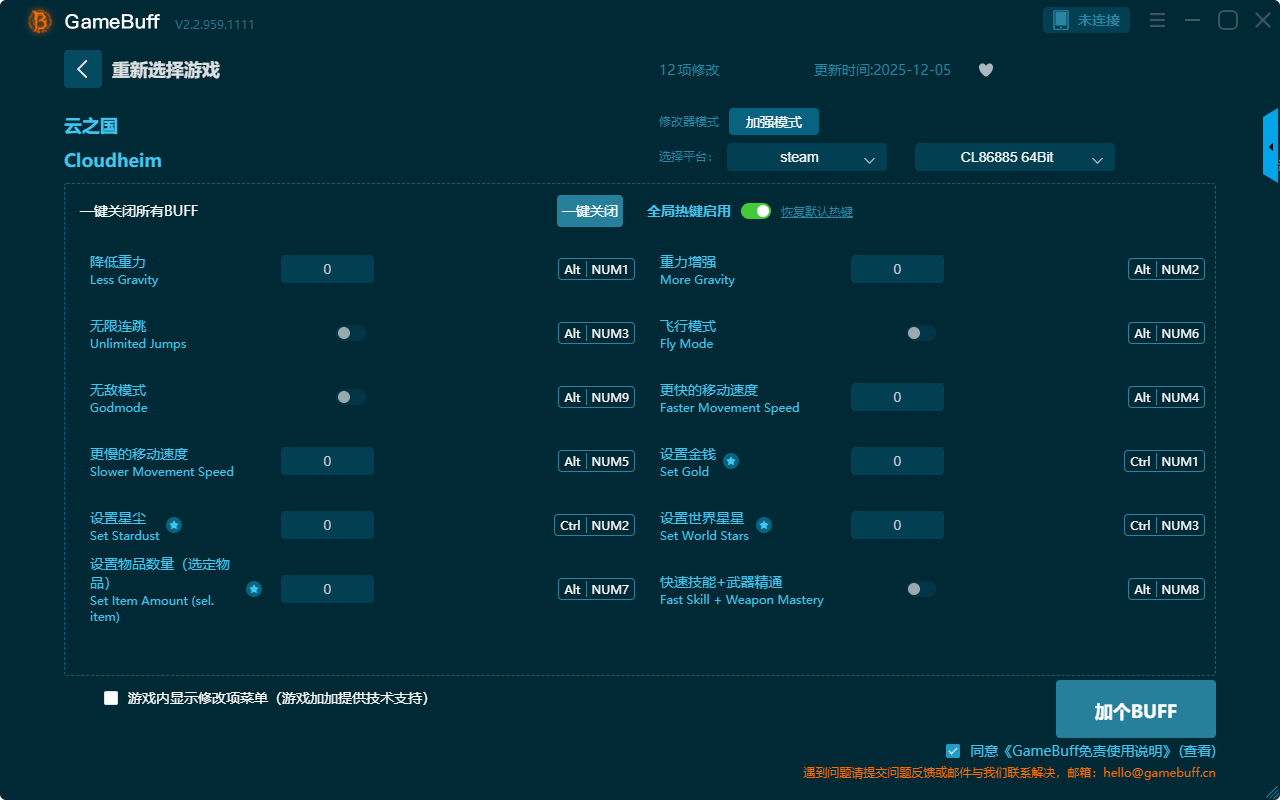Click the star icon beside Set Stardust

click(x=174, y=525)
